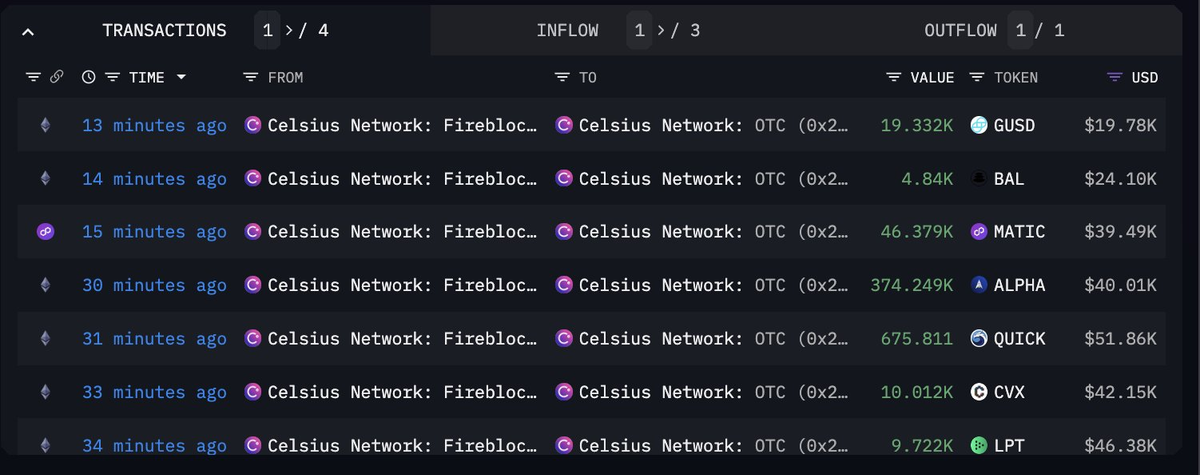Open the FROM column filter
Screen dimensions: 1200x475
point(251,77)
